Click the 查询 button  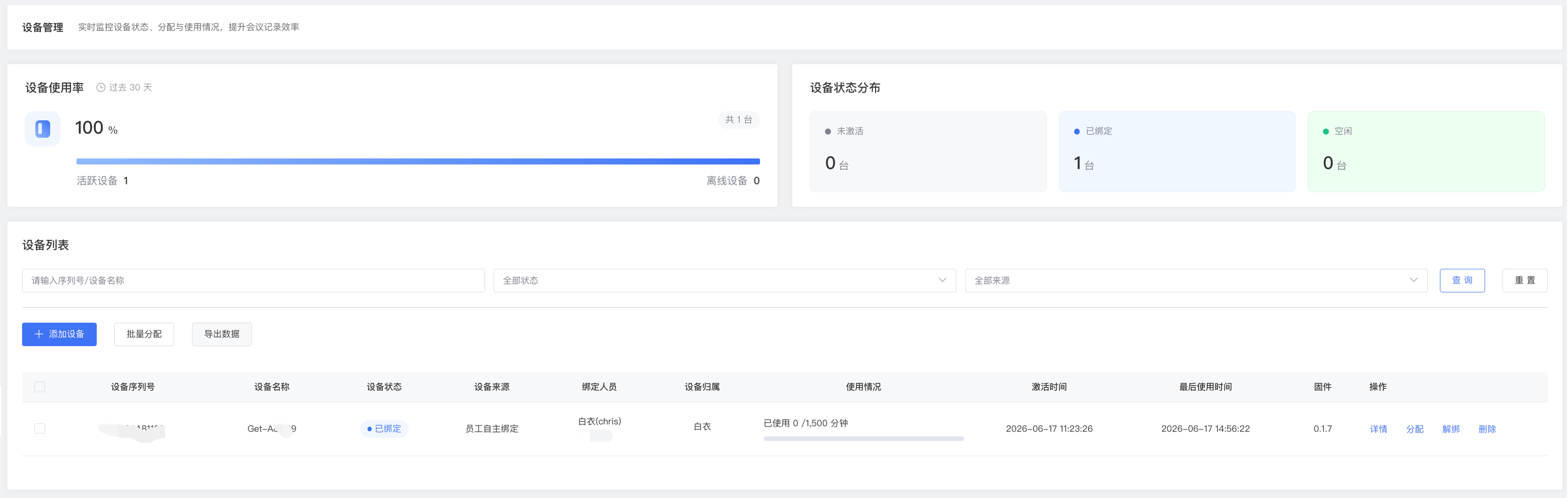(x=1462, y=280)
